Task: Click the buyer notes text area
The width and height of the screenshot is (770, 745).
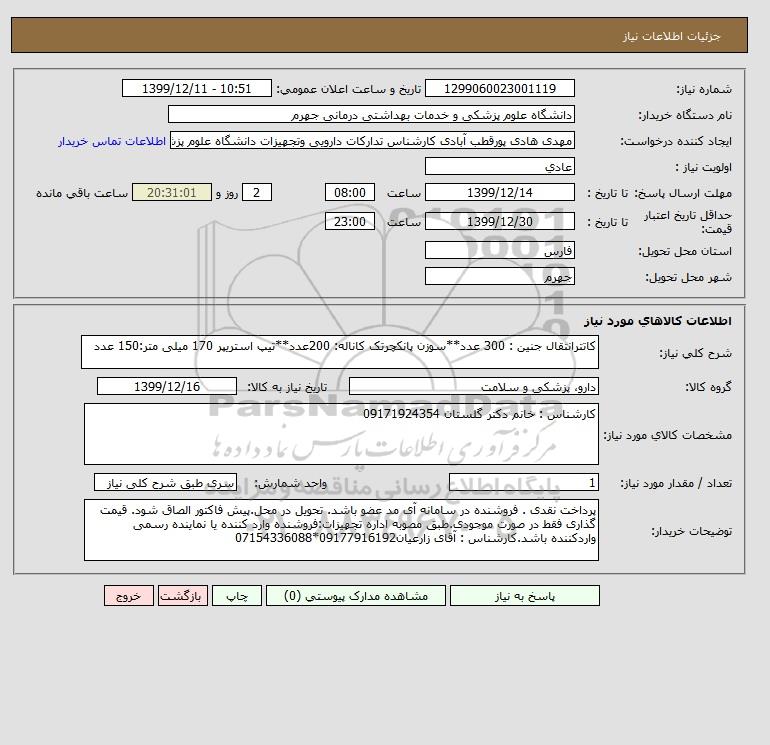Action: point(341,530)
